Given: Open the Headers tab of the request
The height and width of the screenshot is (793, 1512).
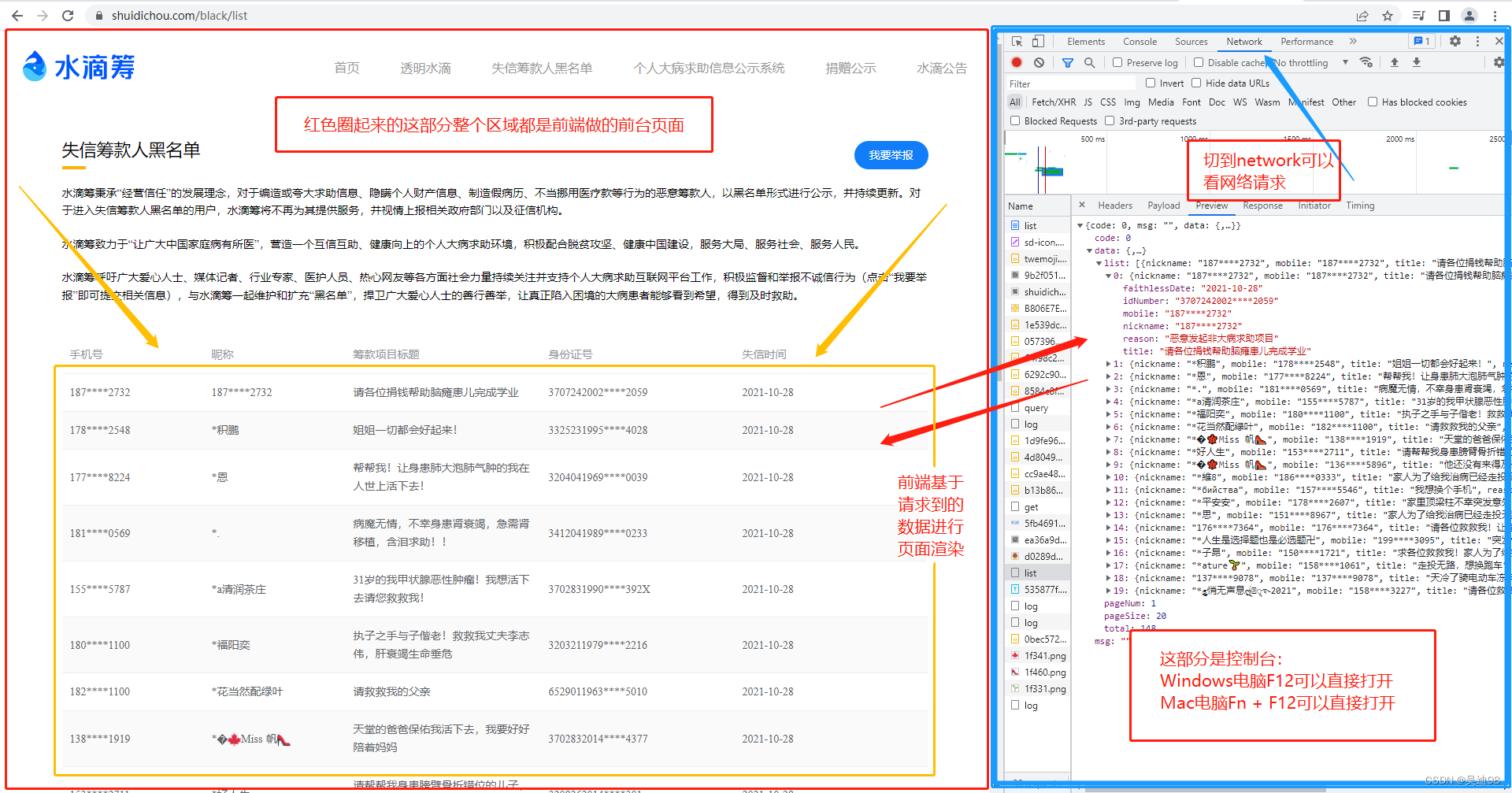Looking at the screenshot, I should coord(1115,206).
